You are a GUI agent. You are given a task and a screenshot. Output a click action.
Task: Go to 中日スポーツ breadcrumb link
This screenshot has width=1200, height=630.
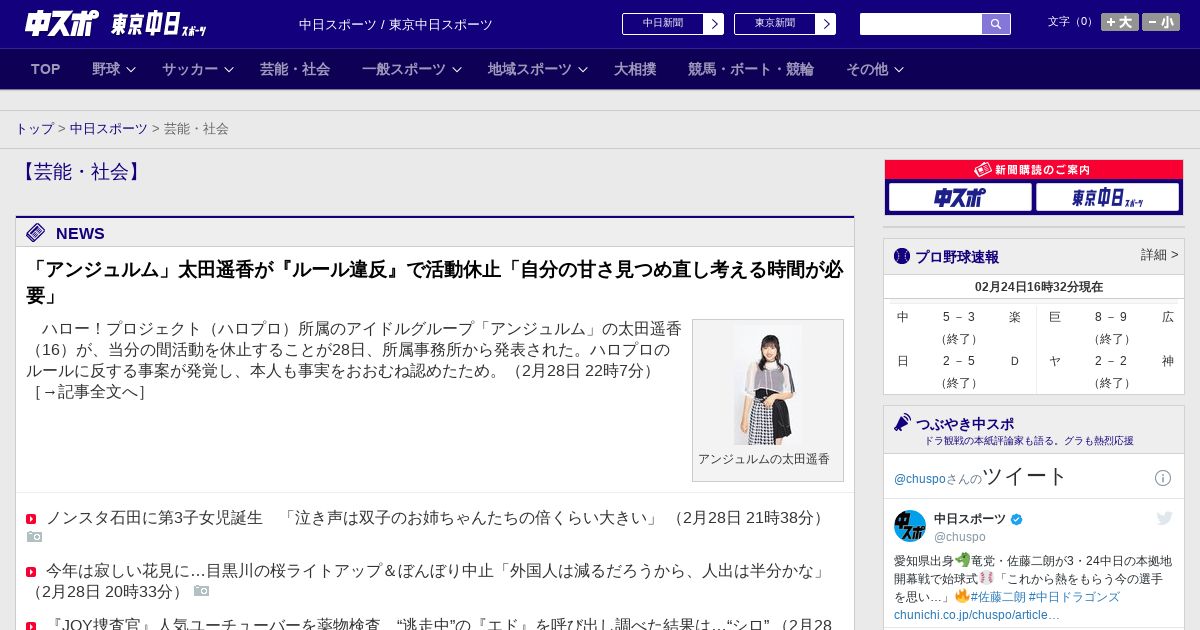(x=109, y=129)
